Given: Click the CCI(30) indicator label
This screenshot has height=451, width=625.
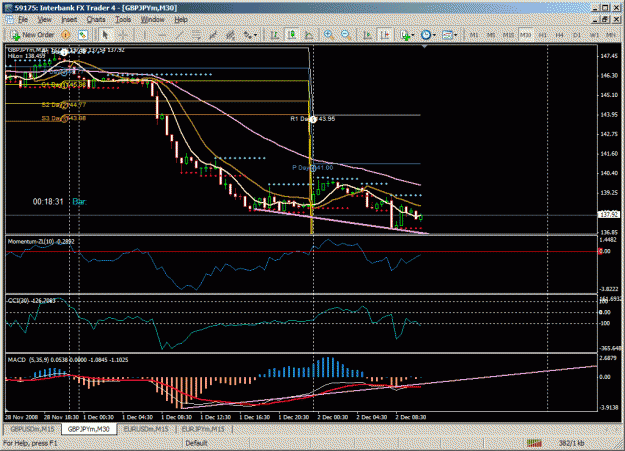Looking at the screenshot, I should click(x=31, y=301).
